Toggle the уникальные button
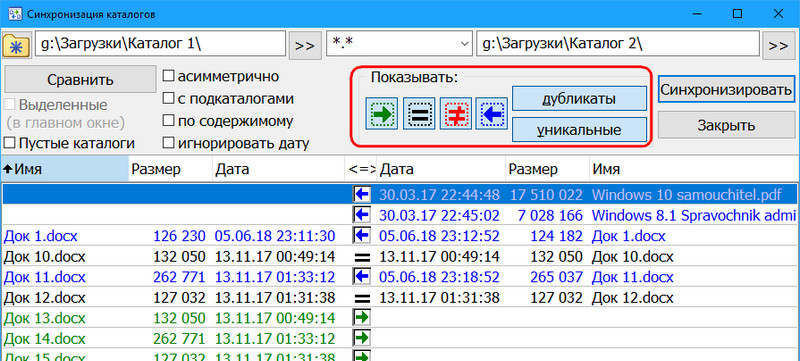Screen dimensions: 800x361 point(579,130)
